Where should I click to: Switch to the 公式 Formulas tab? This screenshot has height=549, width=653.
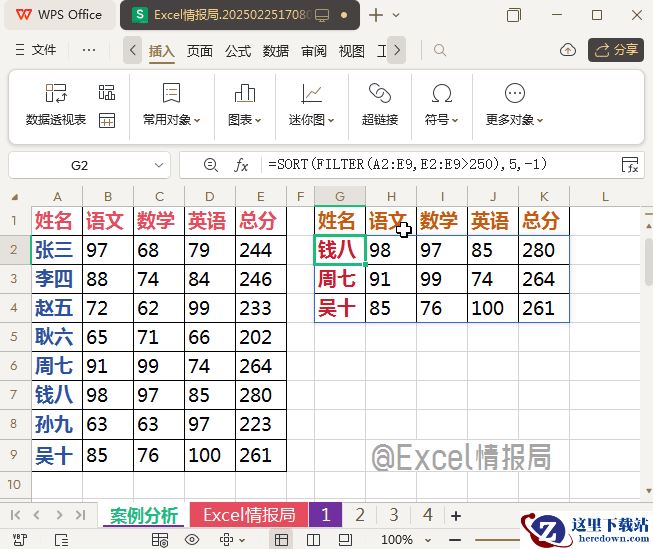click(x=238, y=51)
